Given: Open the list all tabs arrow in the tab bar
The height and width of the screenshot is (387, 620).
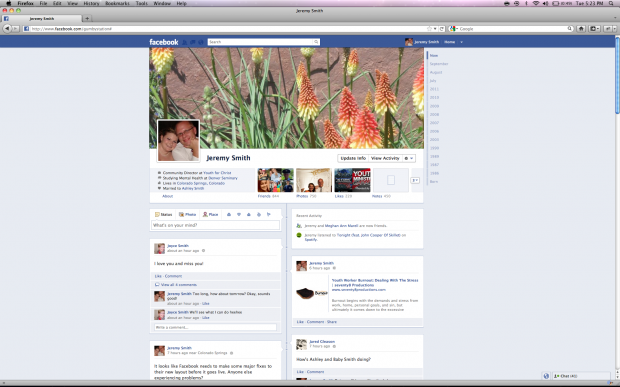Looking at the screenshot, I should (x=615, y=18).
